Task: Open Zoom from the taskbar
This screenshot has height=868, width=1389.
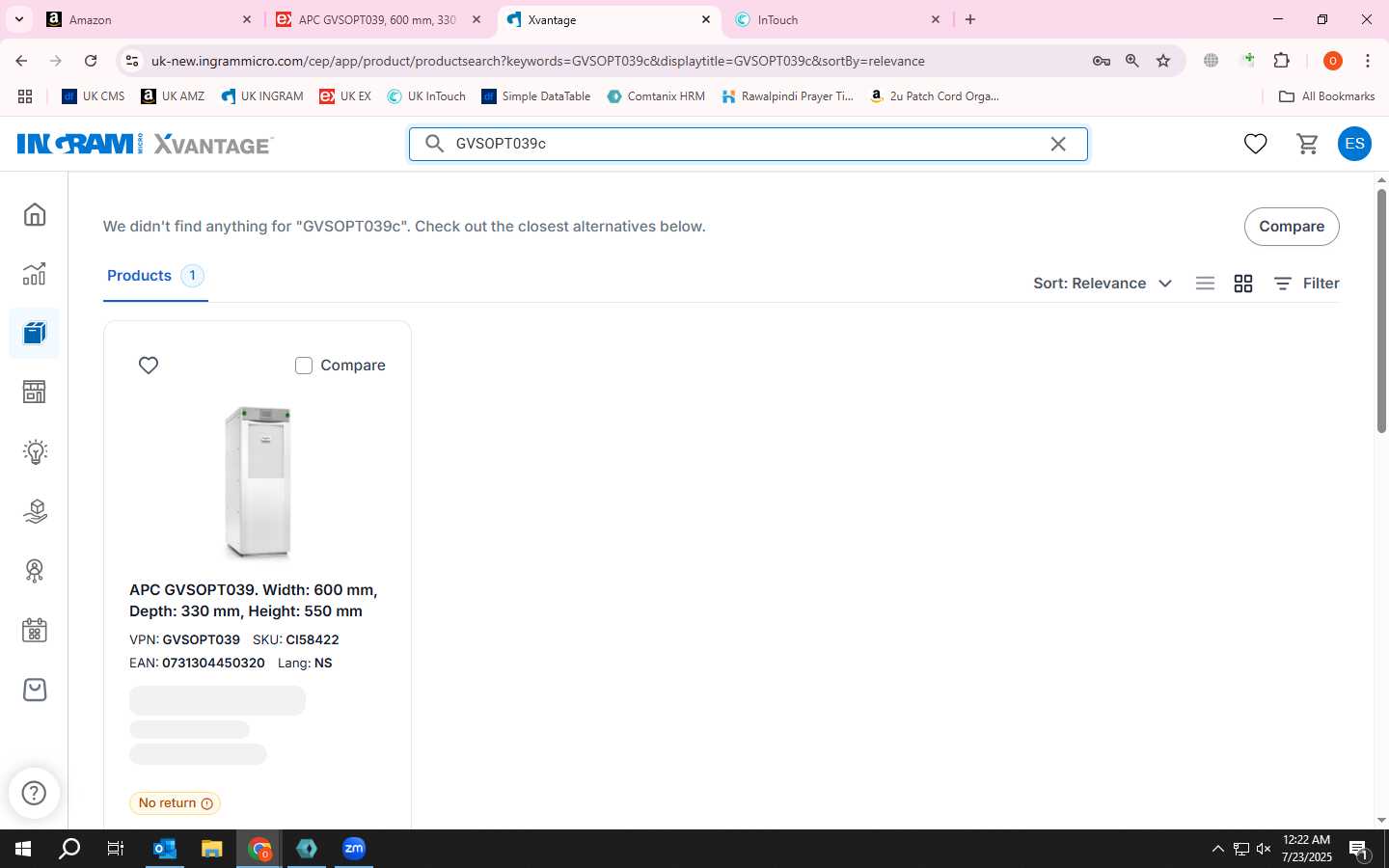Action: 354,849
